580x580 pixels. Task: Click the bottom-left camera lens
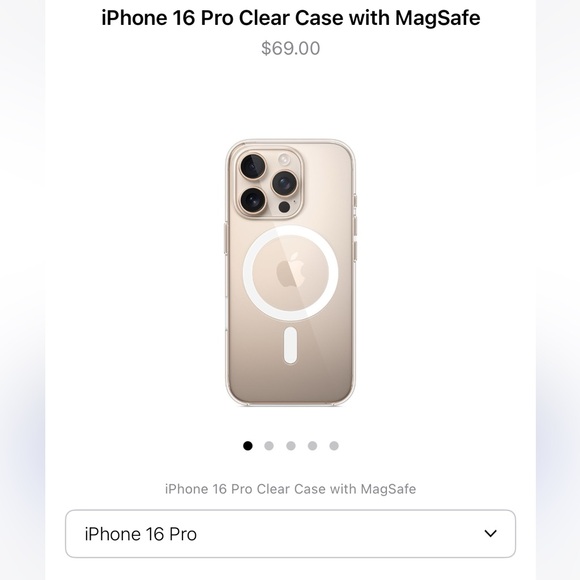pos(253,202)
